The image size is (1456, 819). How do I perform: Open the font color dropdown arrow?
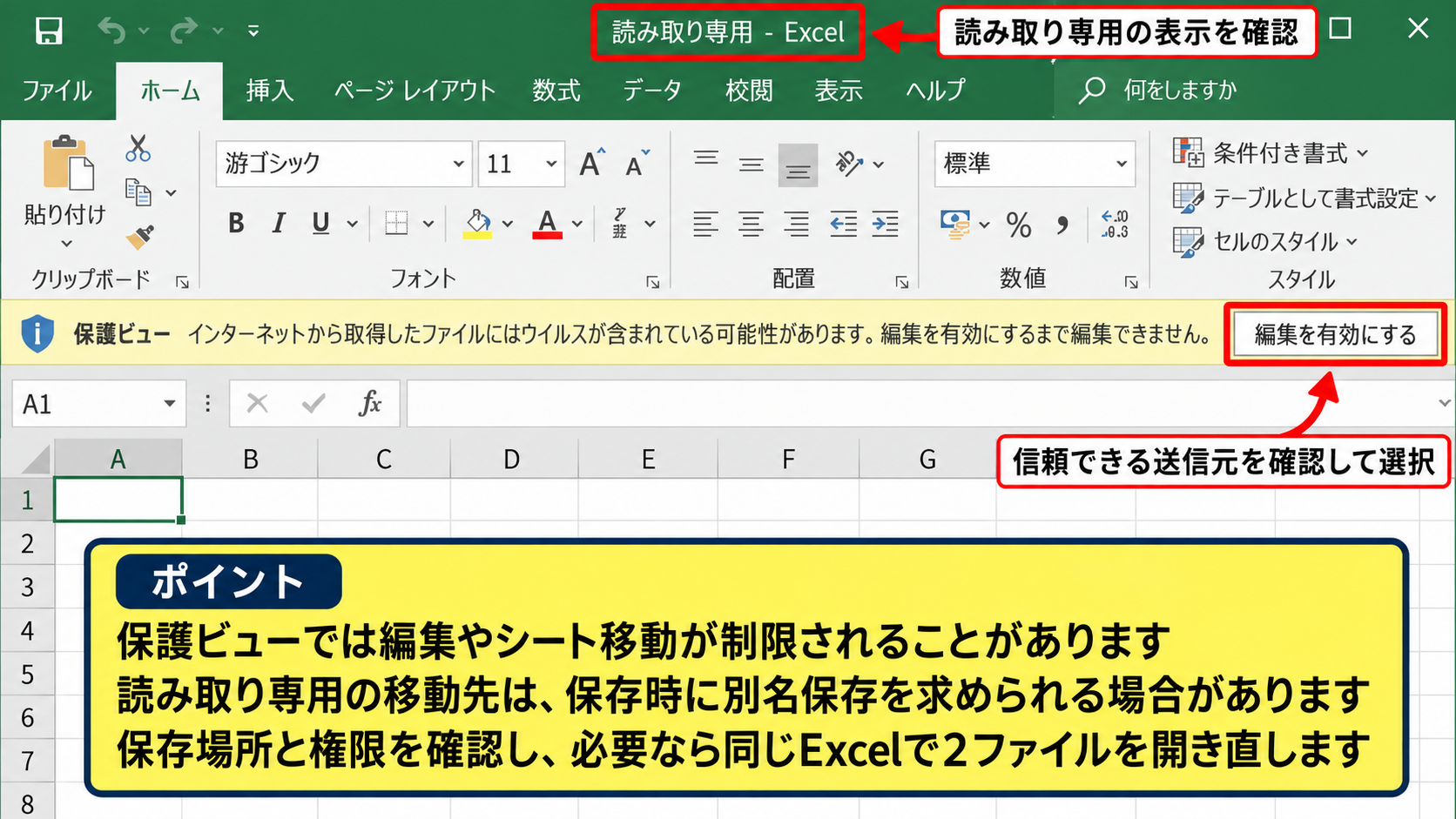click(x=577, y=225)
